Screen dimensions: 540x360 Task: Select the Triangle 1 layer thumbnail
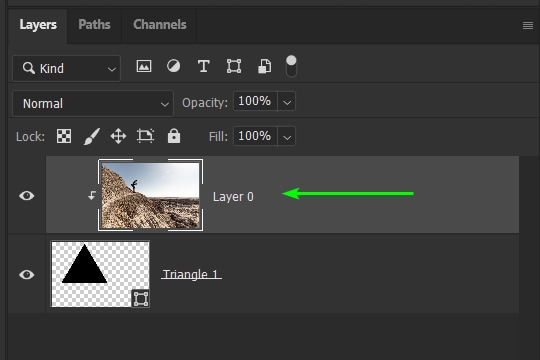pos(100,274)
